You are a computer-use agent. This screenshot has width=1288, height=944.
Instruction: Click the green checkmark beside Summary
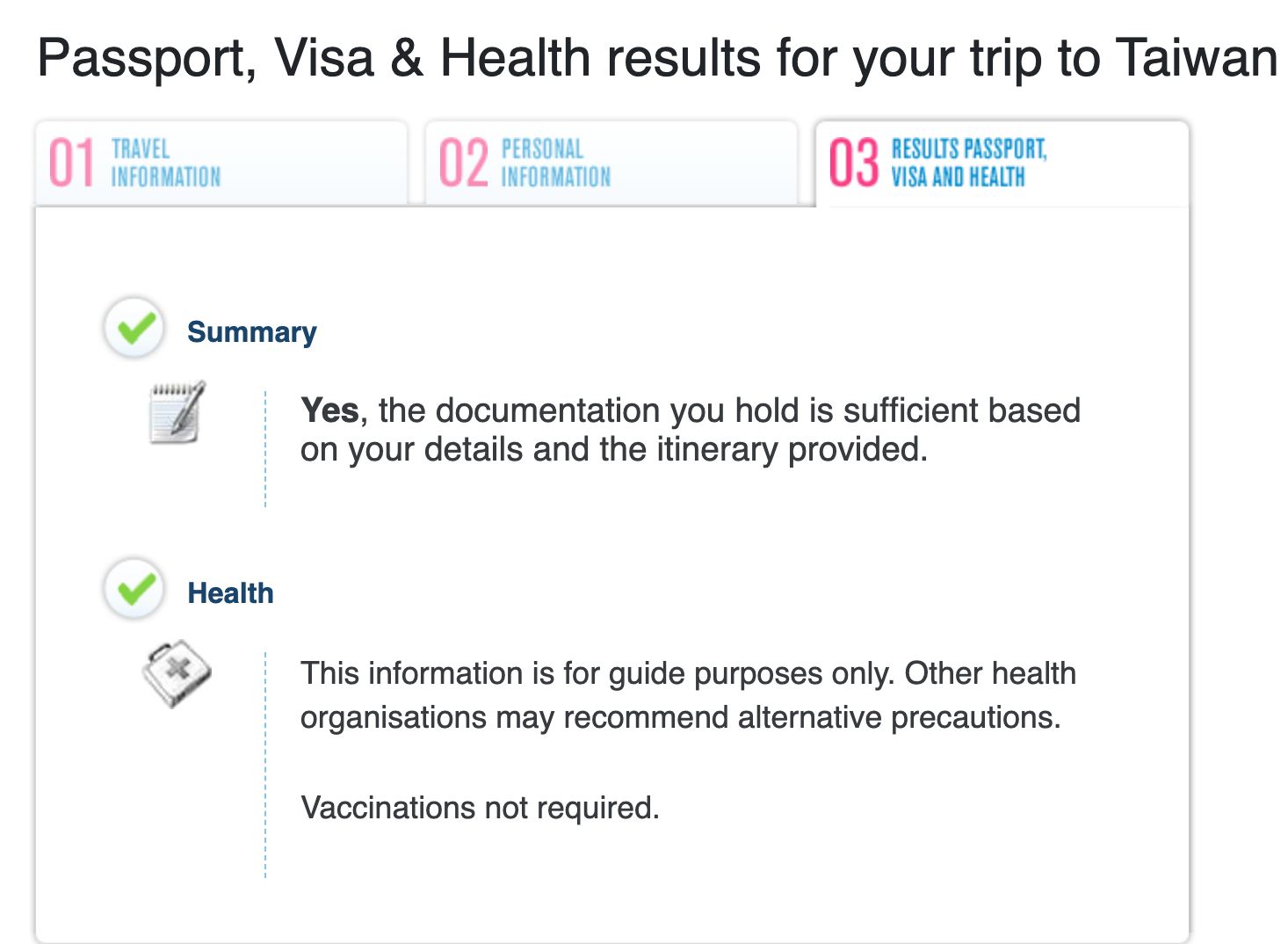[134, 328]
